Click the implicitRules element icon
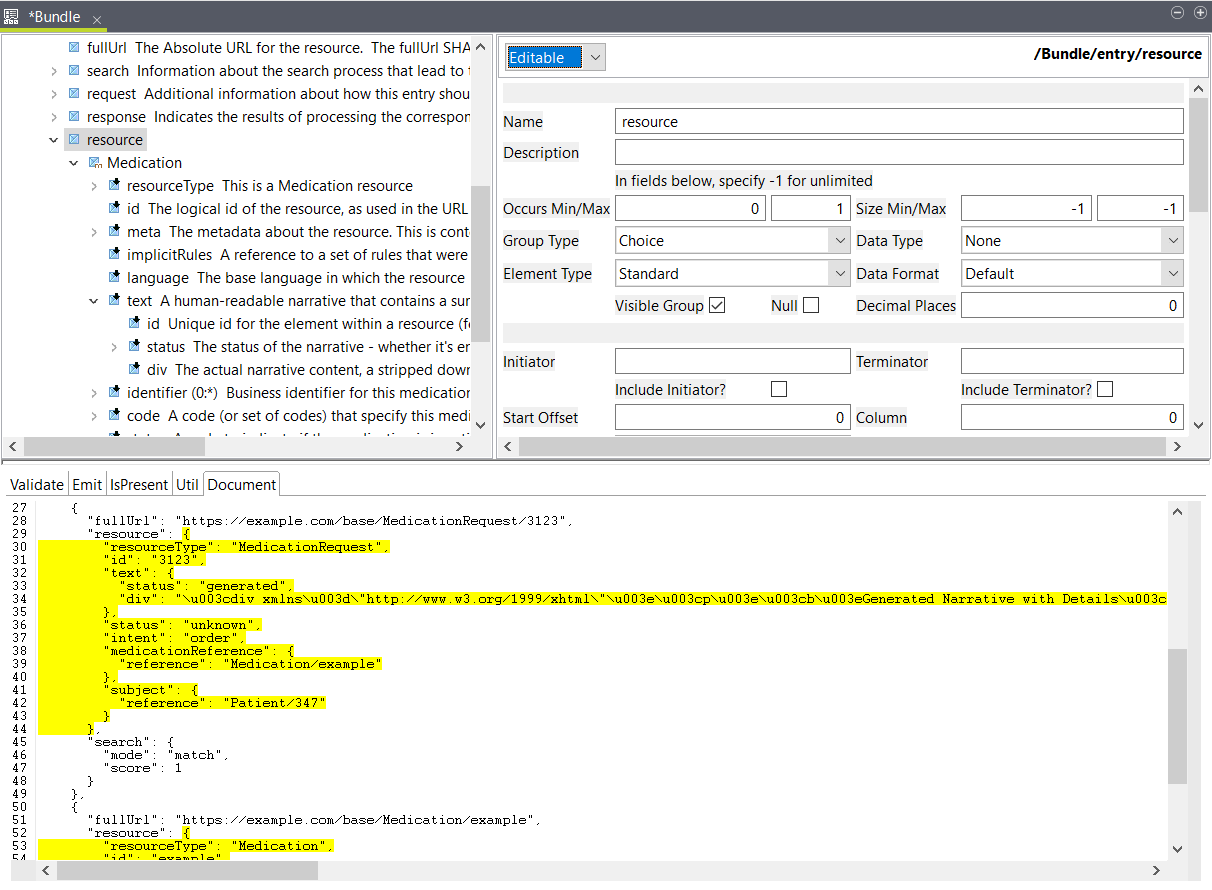This screenshot has width=1212, height=890. pyautogui.click(x=114, y=255)
